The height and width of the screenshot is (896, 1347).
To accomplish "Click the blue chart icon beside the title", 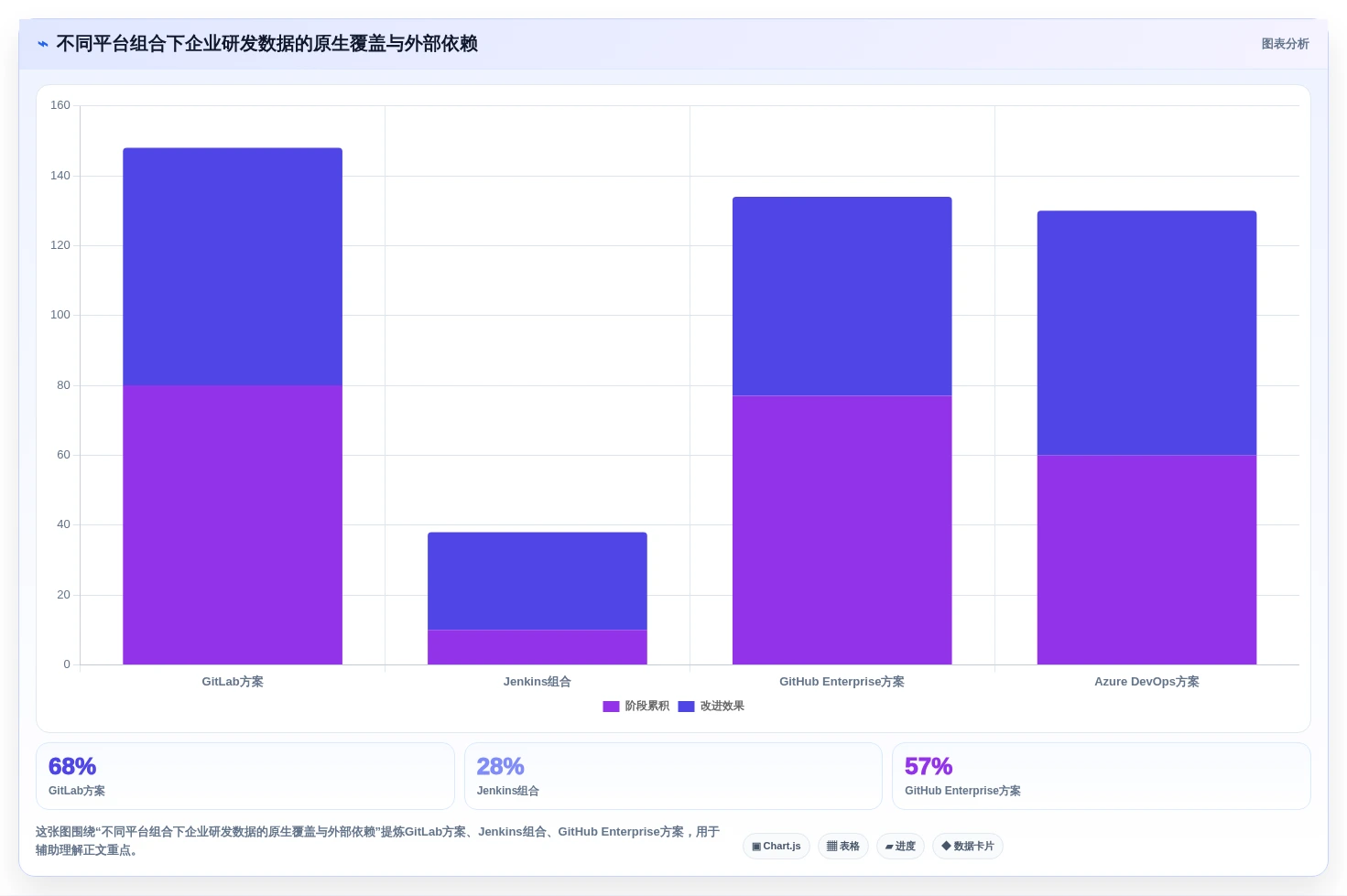I will (x=43, y=44).
